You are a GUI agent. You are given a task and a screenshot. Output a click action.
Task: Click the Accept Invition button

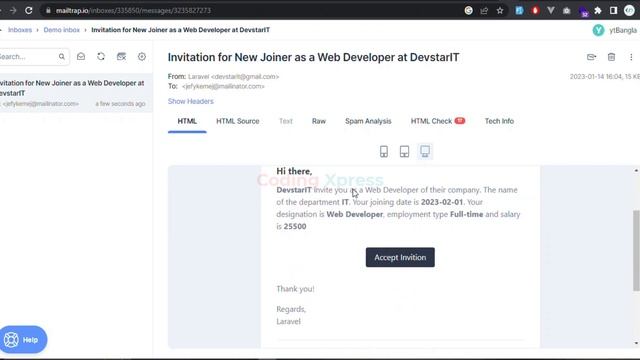pyautogui.click(x=400, y=257)
